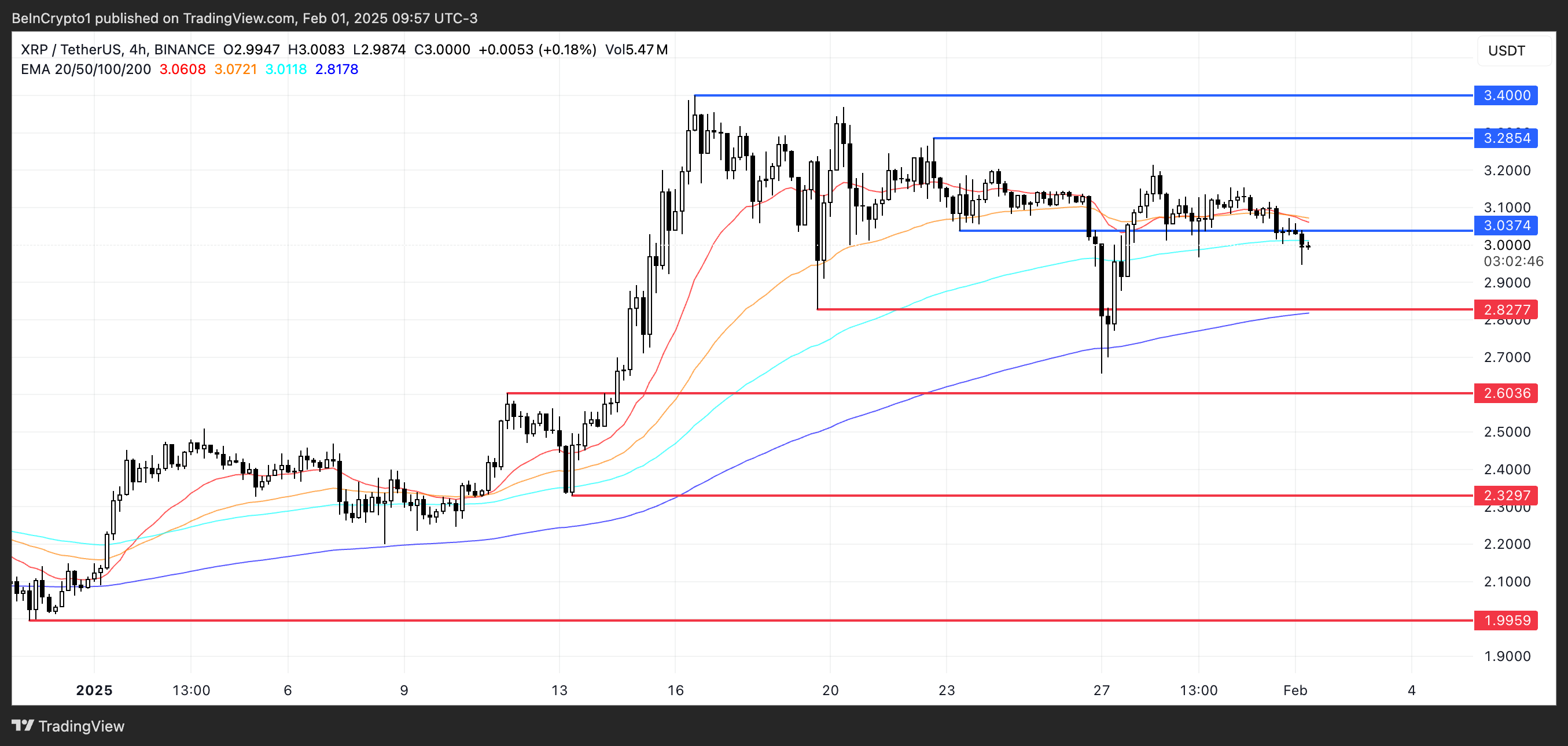This screenshot has height=746, width=1568.
Task: Click the 3.2854 resistance level label
Action: (x=1506, y=138)
